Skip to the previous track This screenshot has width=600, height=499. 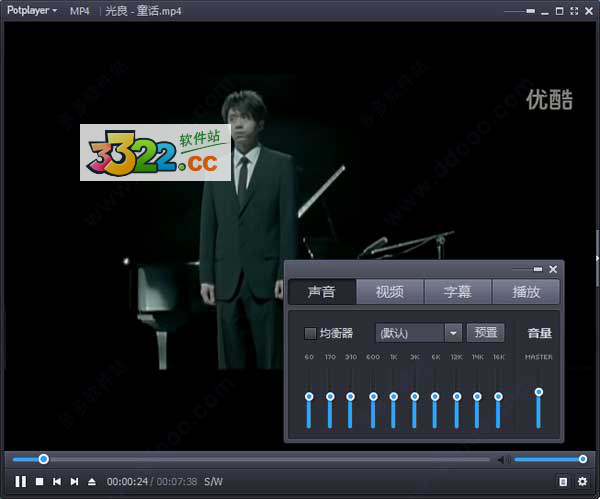57,481
